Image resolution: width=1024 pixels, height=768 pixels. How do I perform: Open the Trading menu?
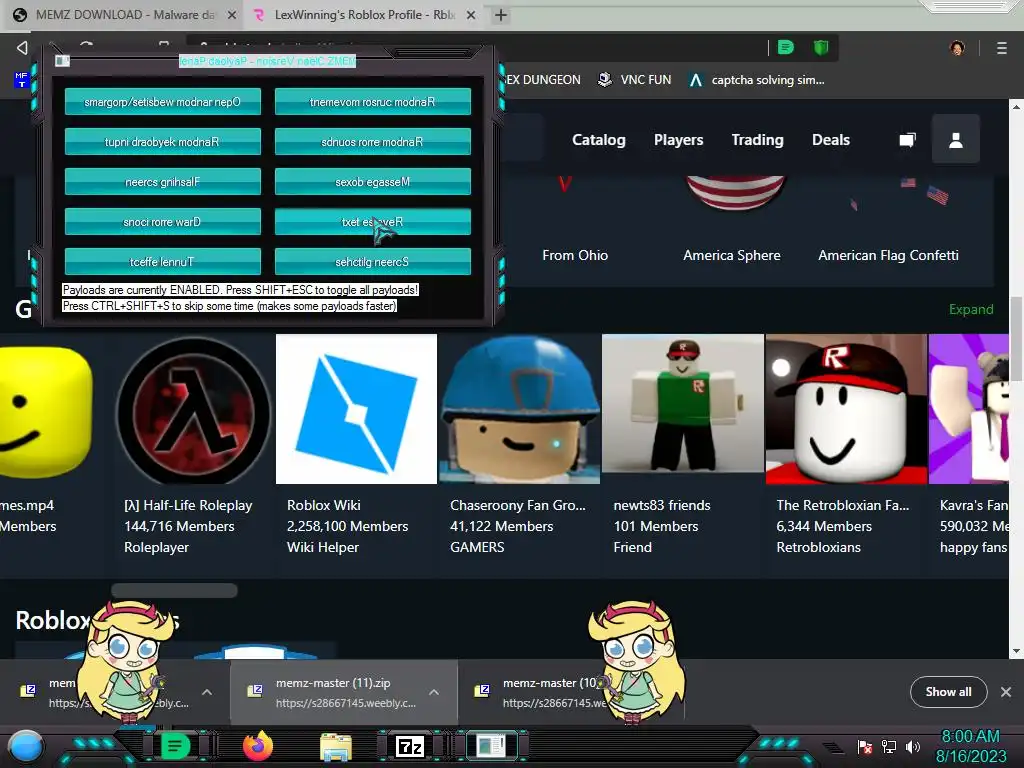758,140
